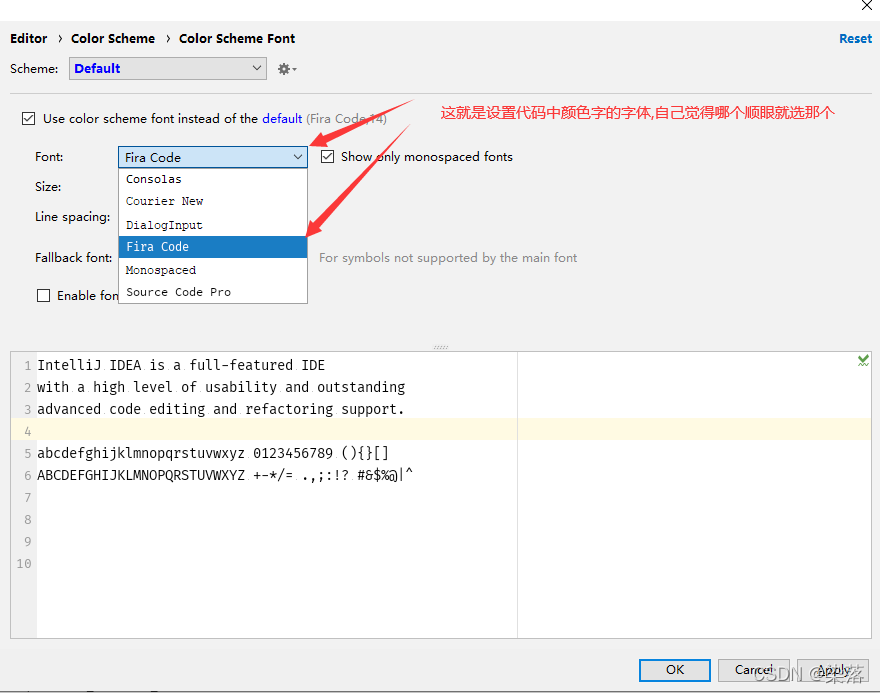The image size is (880, 693).
Task: Go to Editor breadcrumb
Action: (29, 39)
